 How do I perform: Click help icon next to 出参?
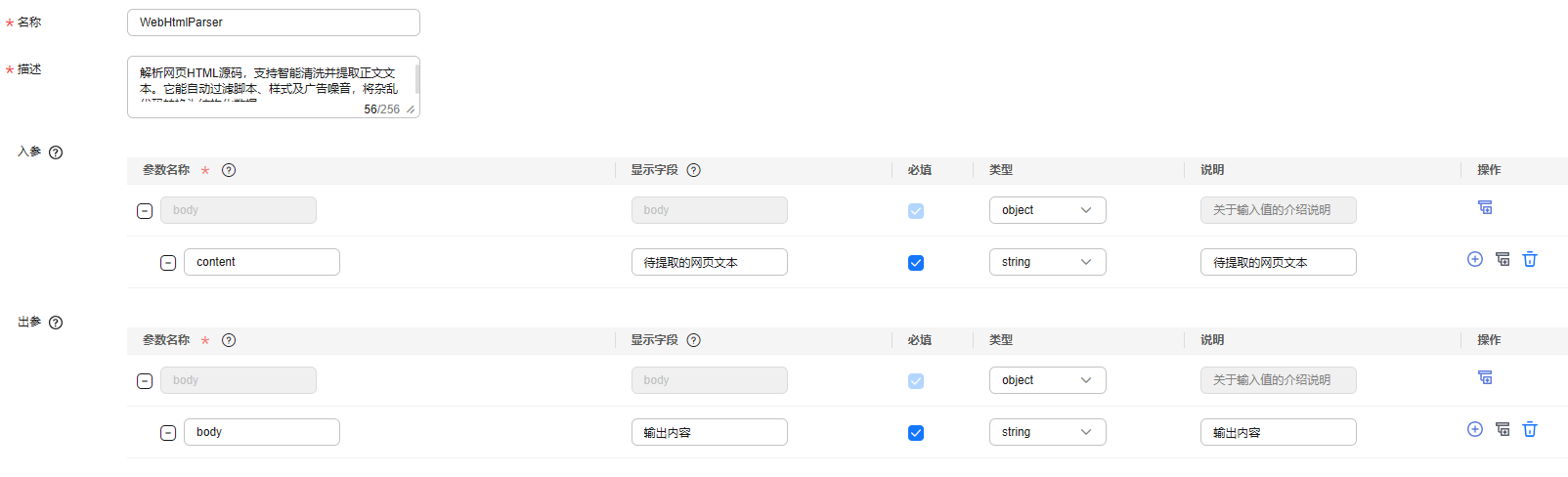click(56, 323)
